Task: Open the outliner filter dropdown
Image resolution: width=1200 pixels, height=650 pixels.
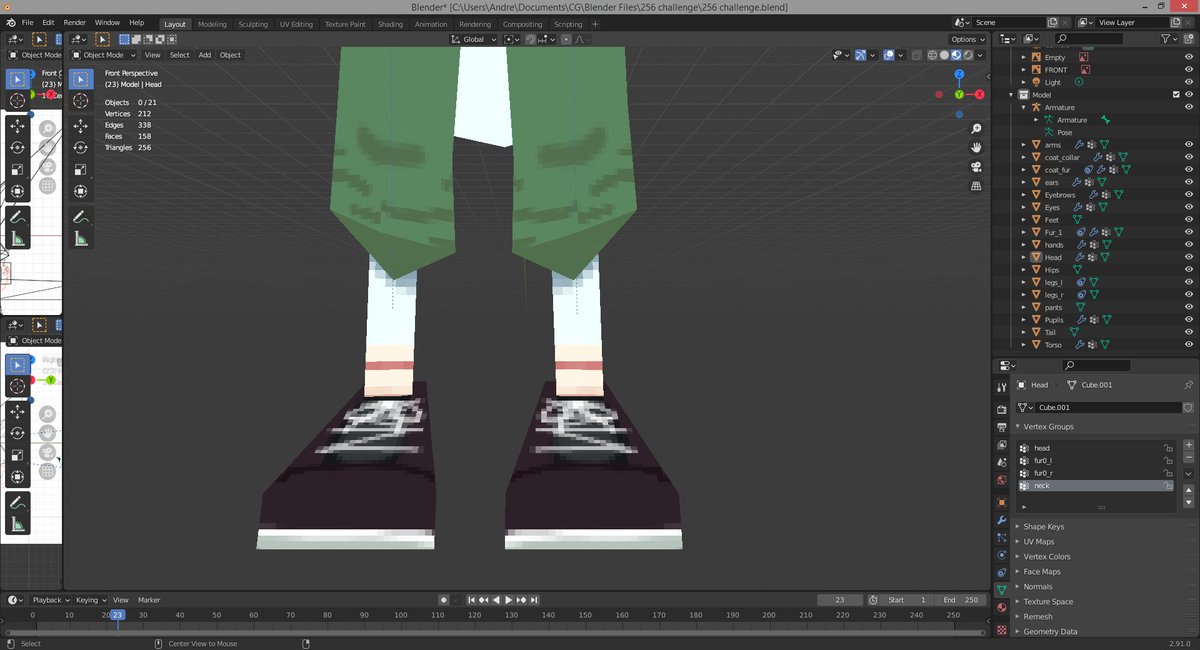Action: pos(1170,38)
